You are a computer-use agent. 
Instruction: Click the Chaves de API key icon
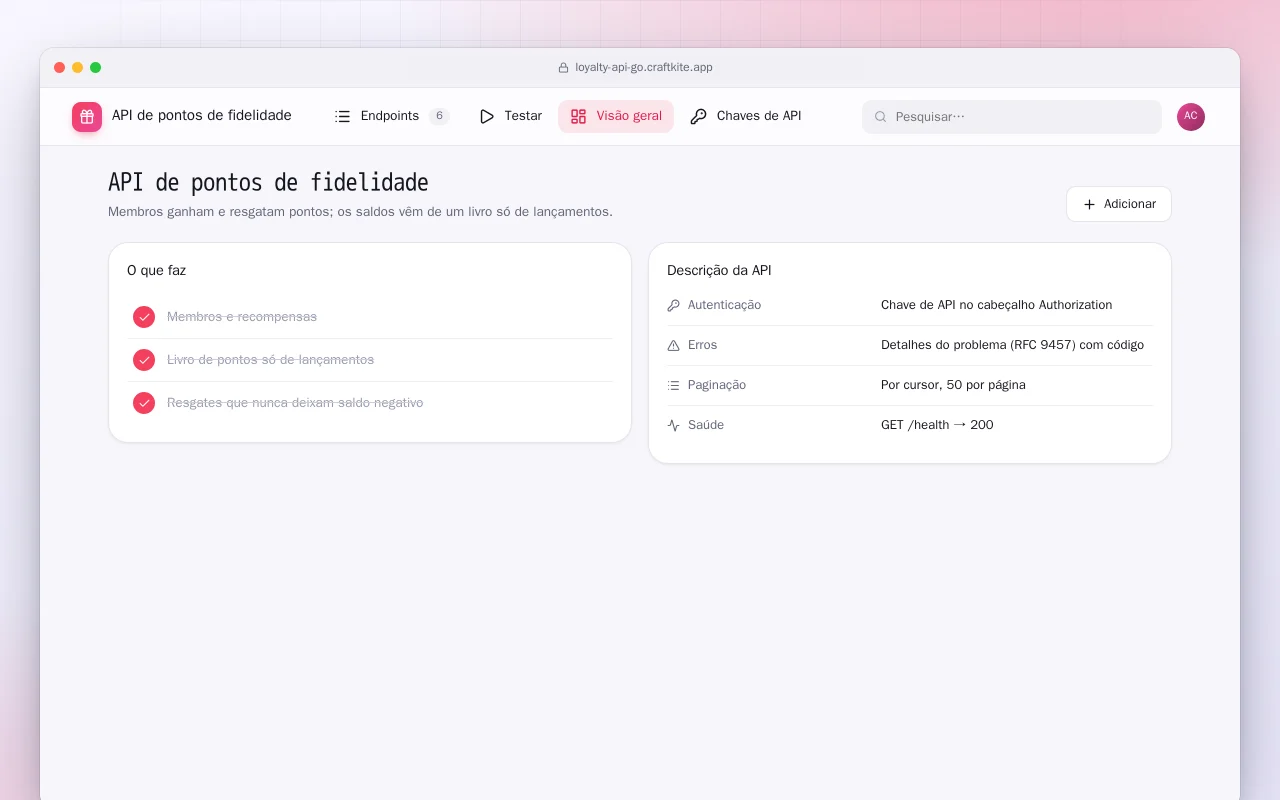tap(698, 116)
